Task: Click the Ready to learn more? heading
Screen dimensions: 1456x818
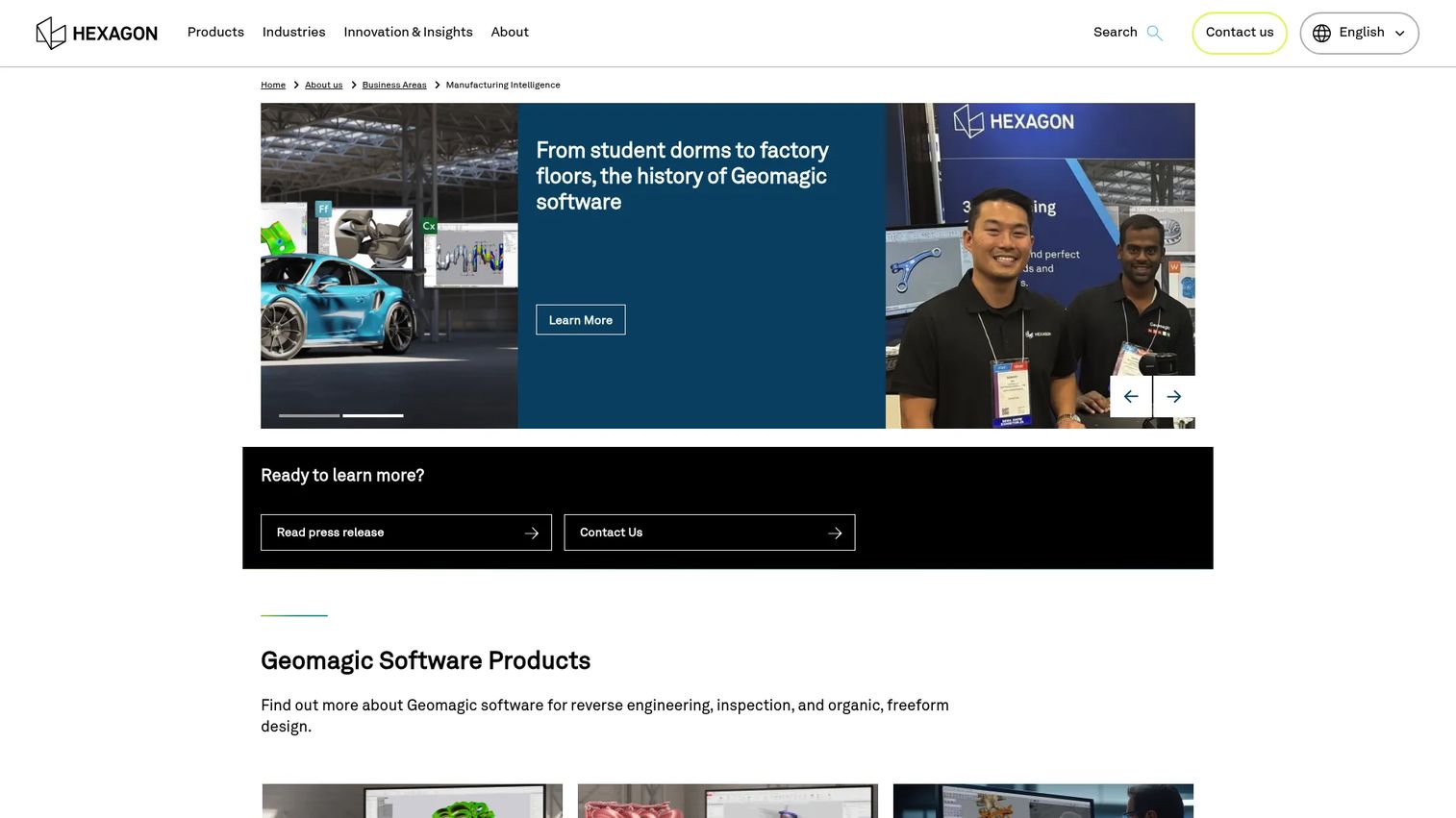Action: point(342,475)
